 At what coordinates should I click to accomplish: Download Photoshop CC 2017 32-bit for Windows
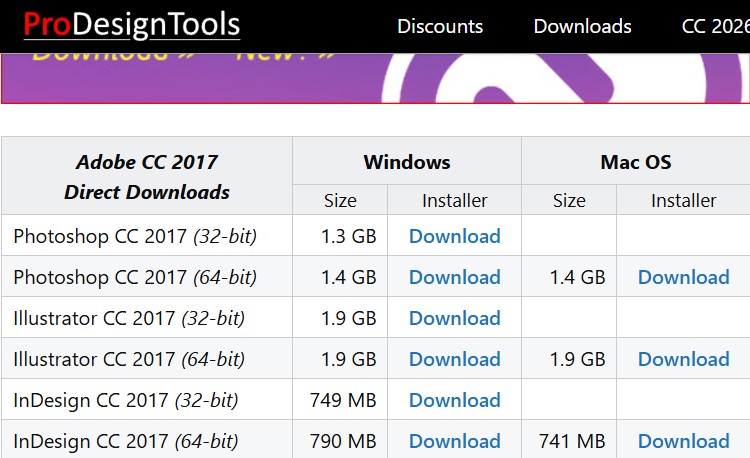point(455,236)
